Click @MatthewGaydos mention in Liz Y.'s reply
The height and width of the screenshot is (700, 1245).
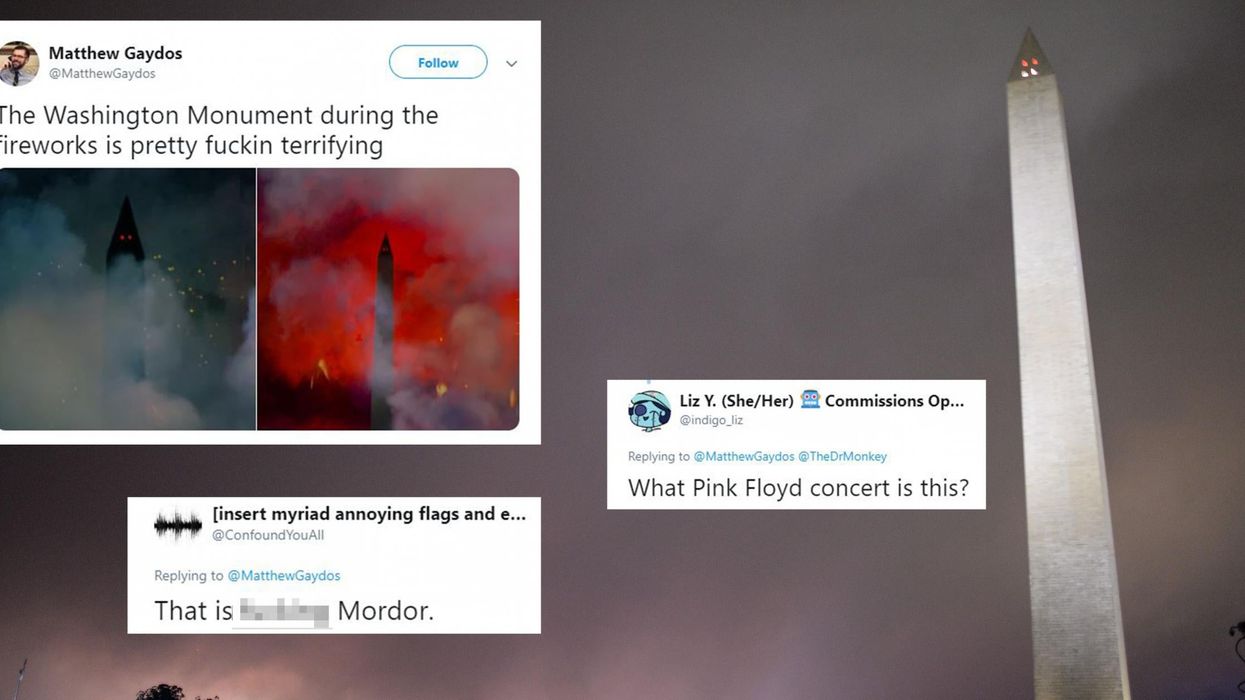pyautogui.click(x=743, y=456)
